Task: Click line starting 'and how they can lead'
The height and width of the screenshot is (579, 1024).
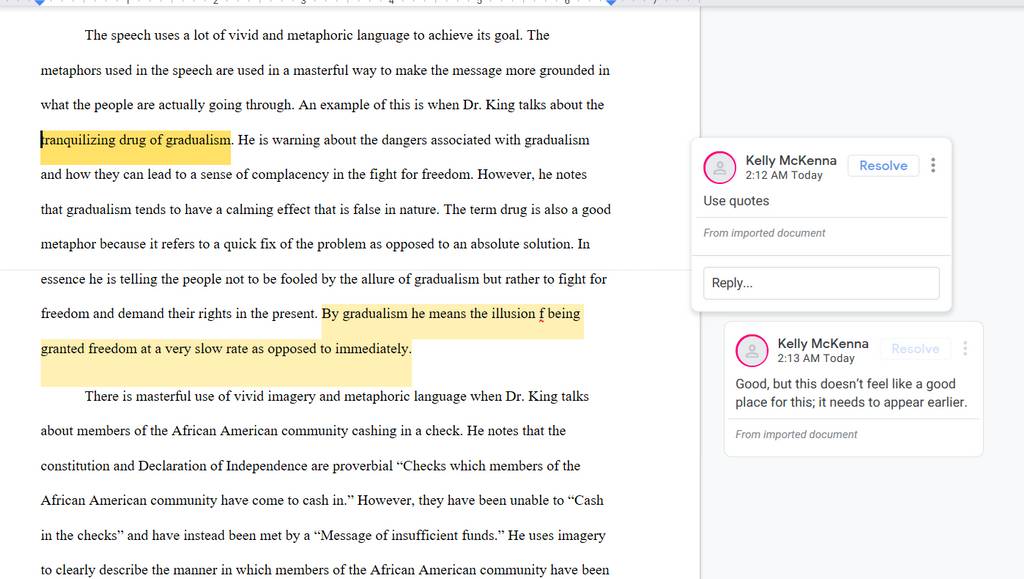Action: tap(313, 175)
